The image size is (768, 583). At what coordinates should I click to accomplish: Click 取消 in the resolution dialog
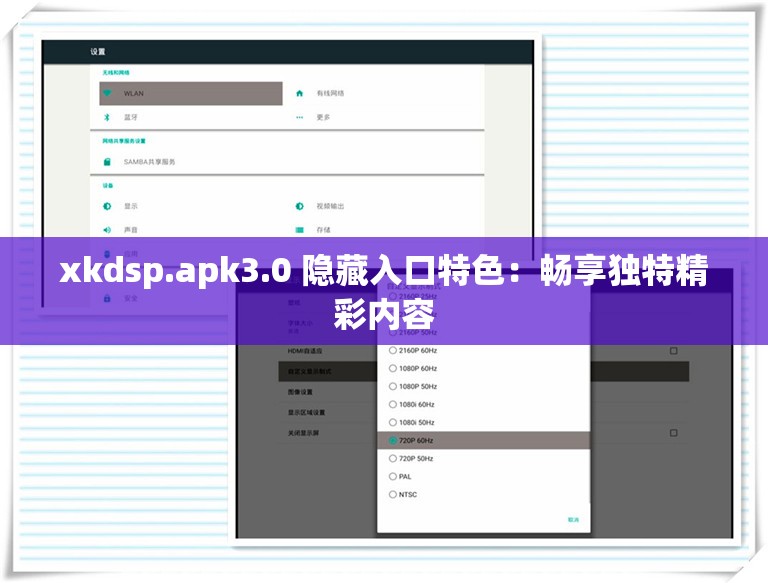pyautogui.click(x=573, y=519)
